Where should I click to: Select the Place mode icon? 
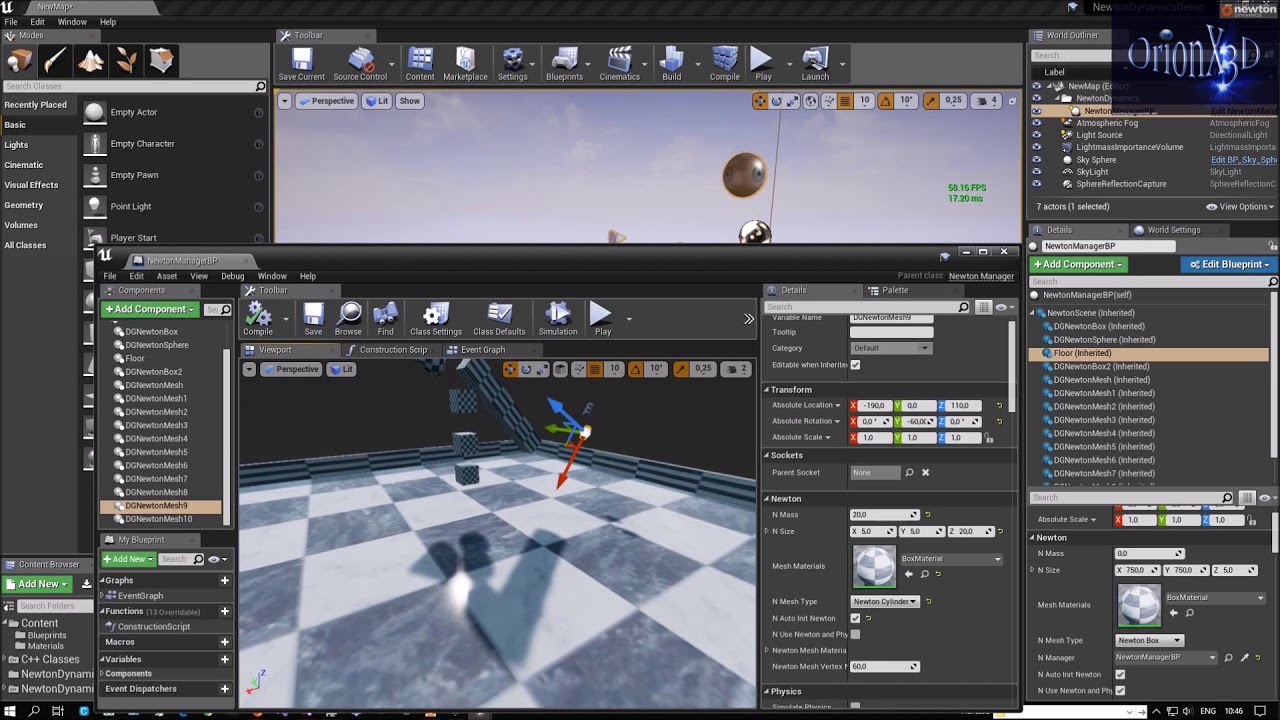click(x=19, y=61)
